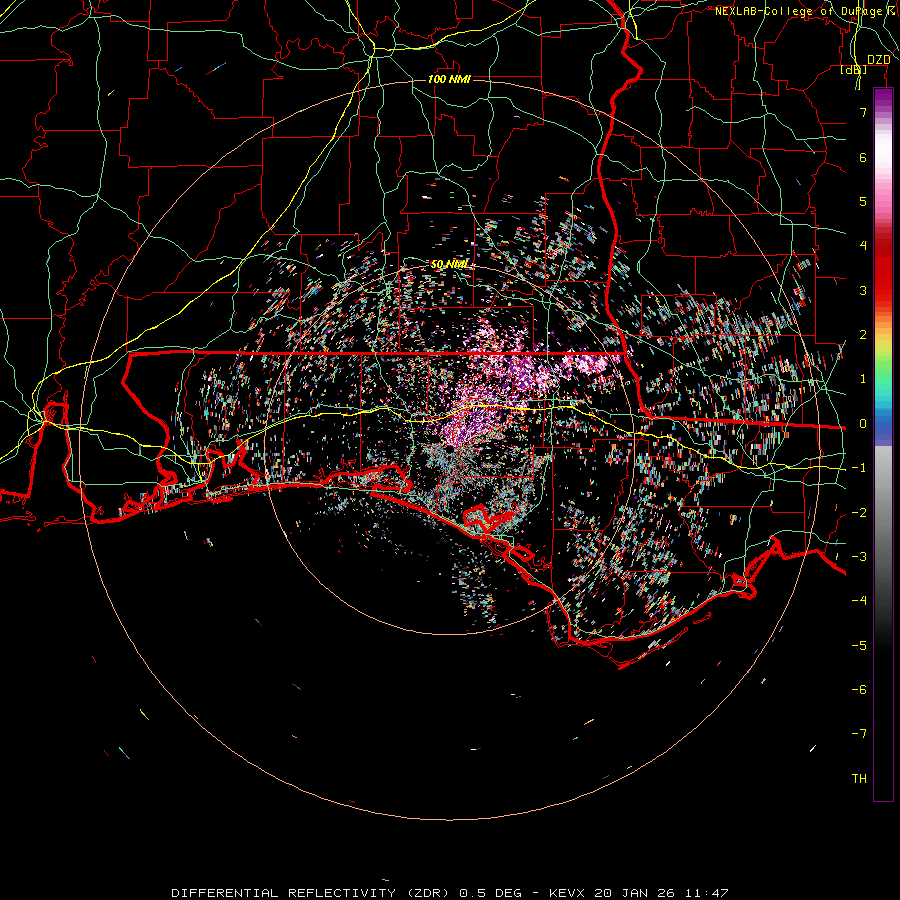Click the -6 value on the scale
Screen dimensions: 900x900
[859, 690]
